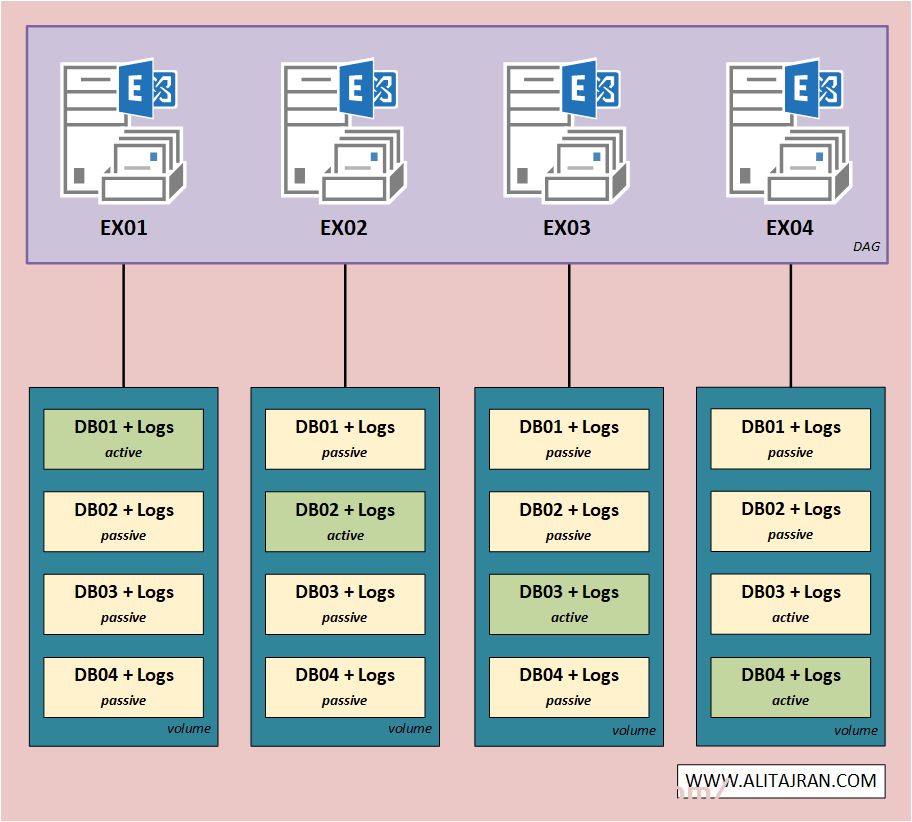Image resolution: width=912 pixels, height=822 pixels.
Task: Select active DB02 + Logs box under EX02
Action: pyautogui.click(x=345, y=522)
